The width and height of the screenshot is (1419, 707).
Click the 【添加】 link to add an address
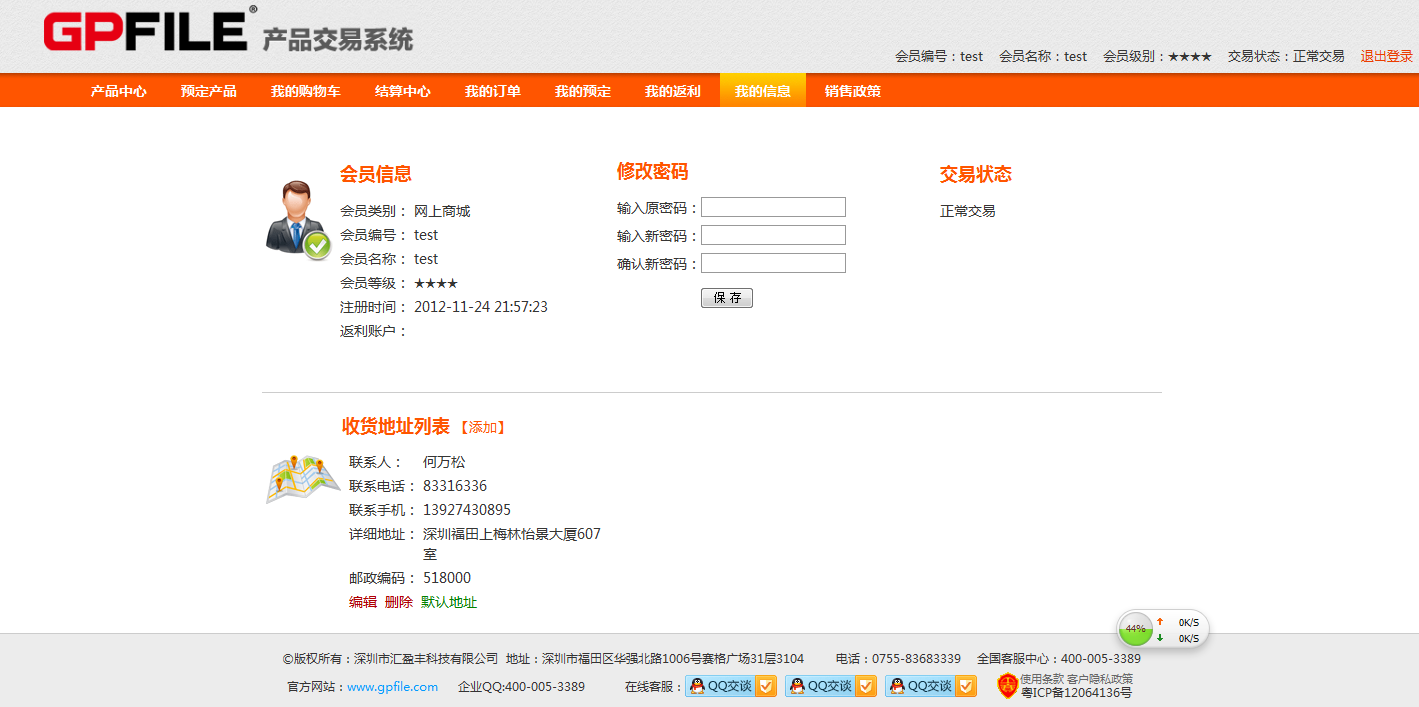coord(483,427)
